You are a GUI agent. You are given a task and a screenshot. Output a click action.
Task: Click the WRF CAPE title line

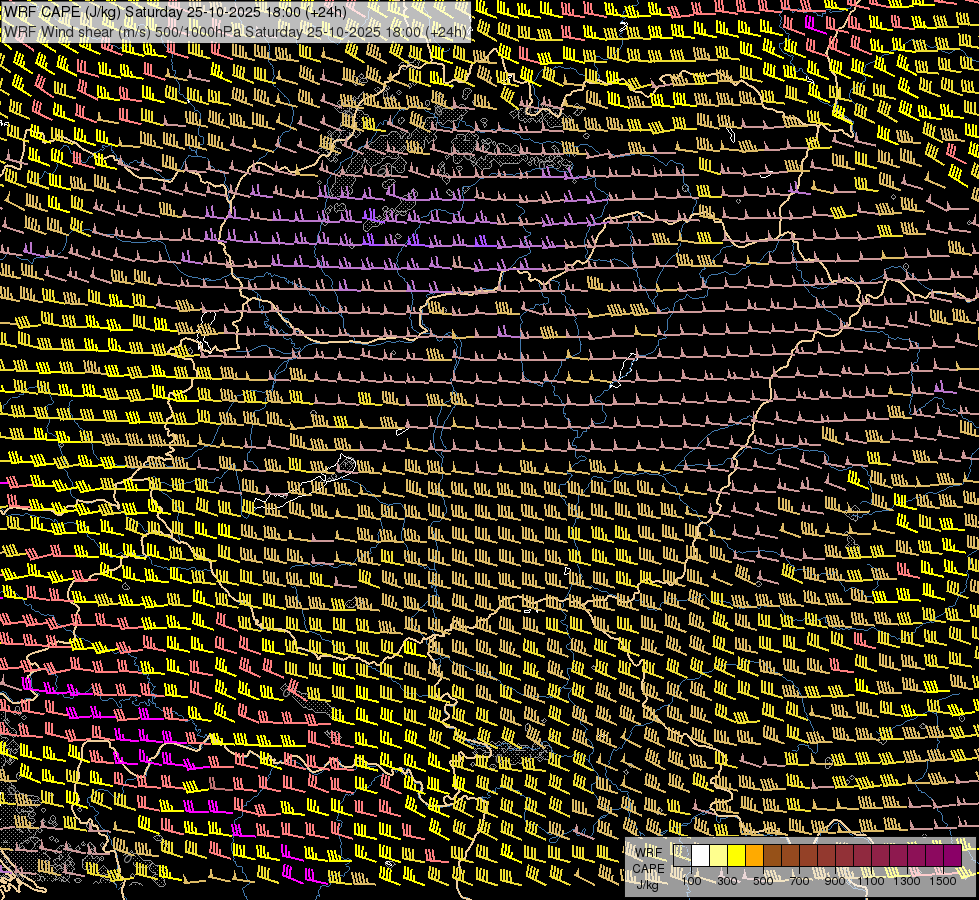click(175, 12)
